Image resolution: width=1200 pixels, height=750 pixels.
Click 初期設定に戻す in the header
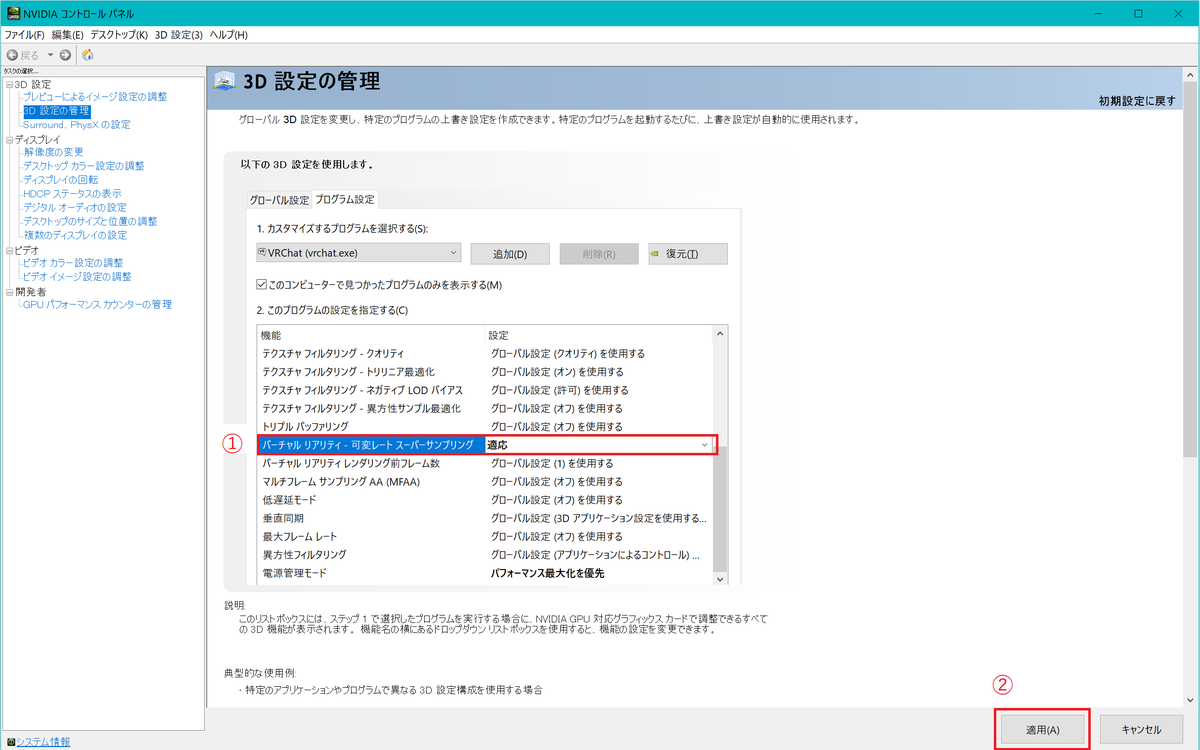click(x=1137, y=102)
